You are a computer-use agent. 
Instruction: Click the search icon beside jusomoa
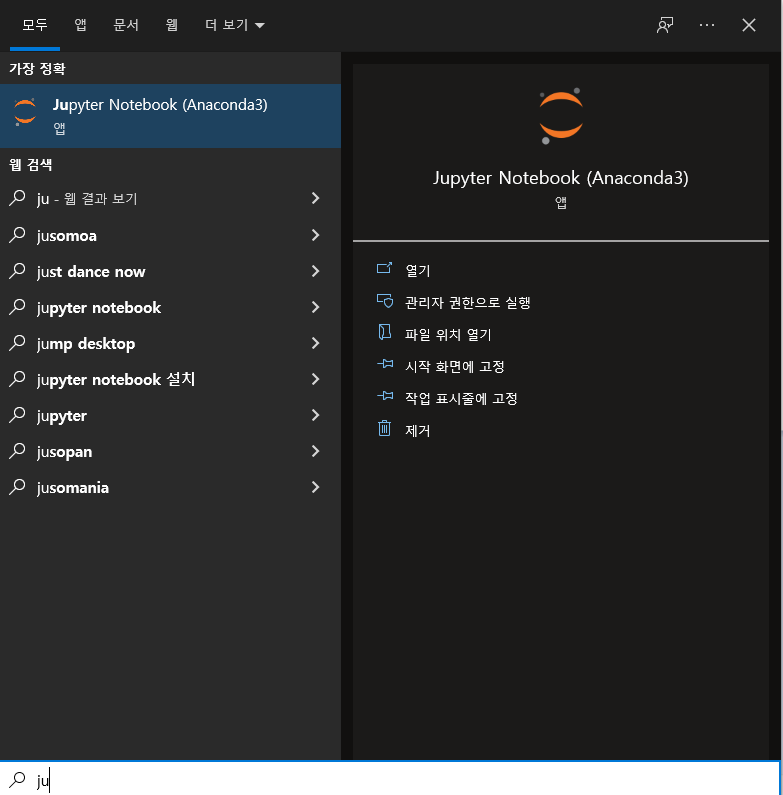coord(17,235)
